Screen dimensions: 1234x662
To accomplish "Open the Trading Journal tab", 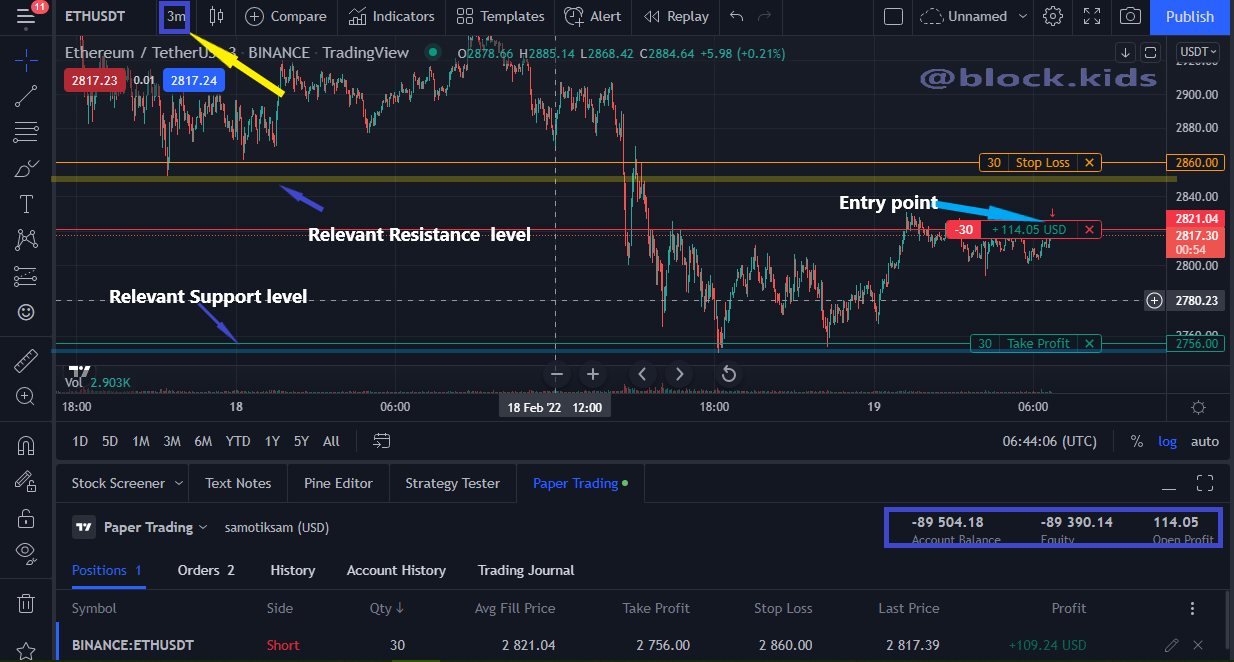I will pos(526,570).
